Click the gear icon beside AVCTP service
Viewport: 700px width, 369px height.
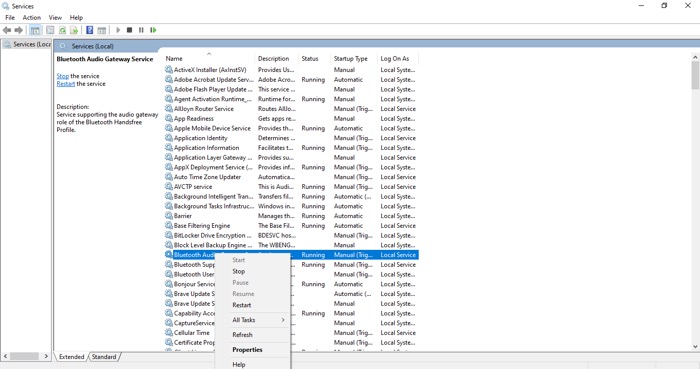coord(169,187)
